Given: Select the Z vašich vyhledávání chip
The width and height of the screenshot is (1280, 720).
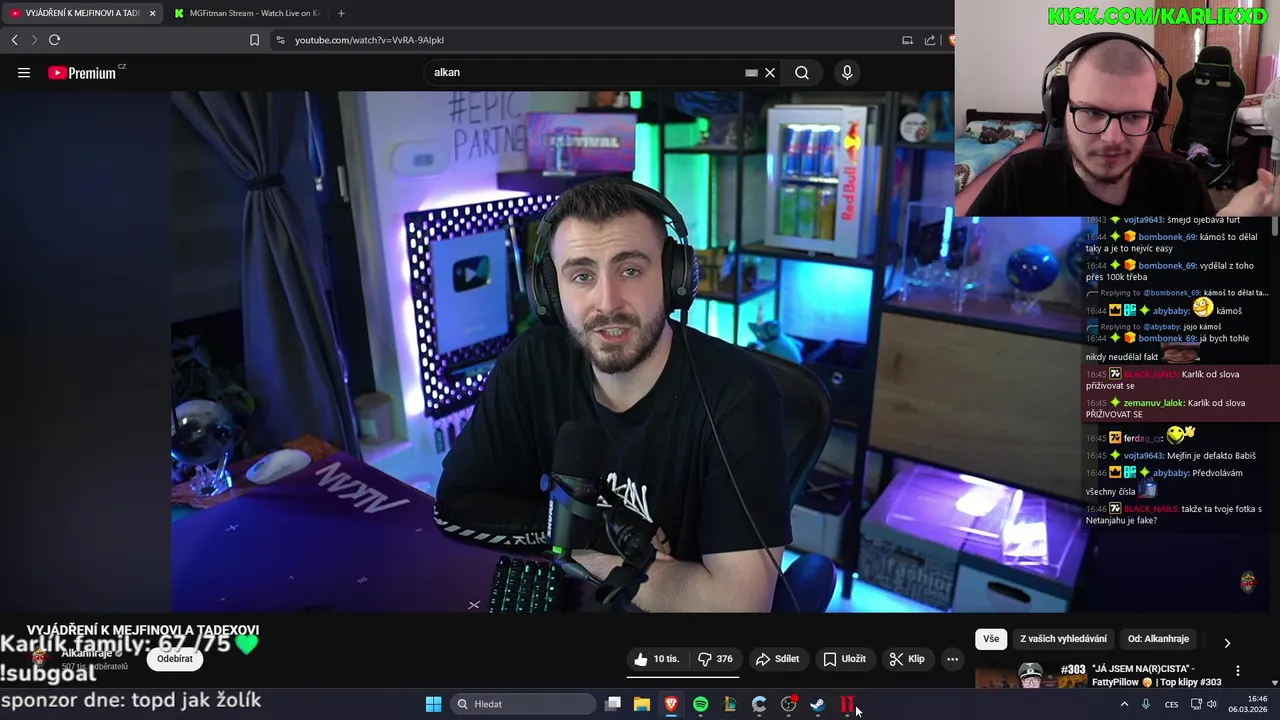Looking at the screenshot, I should (1063, 639).
